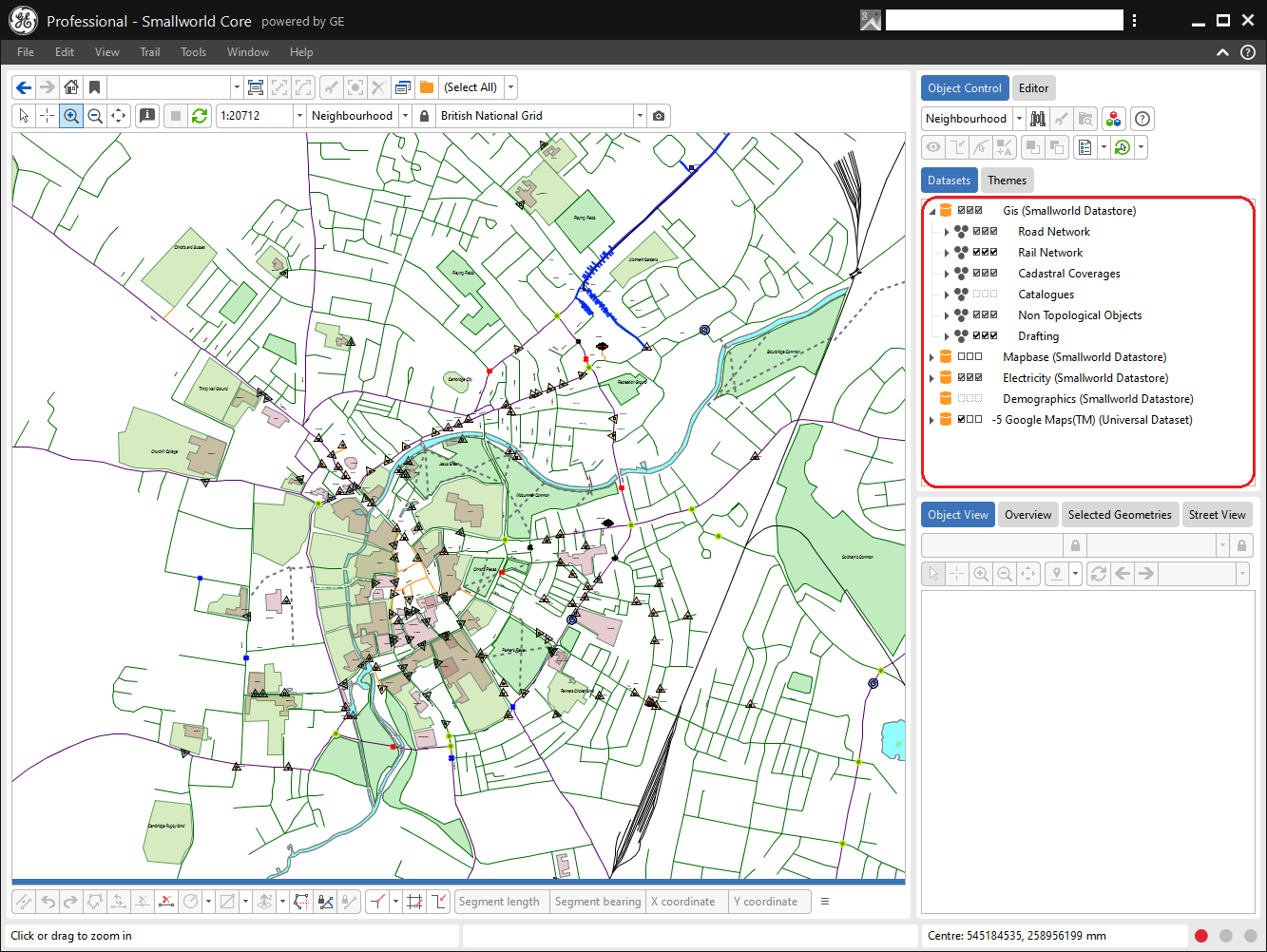Click the stepped line construction icon
Screen dimensions: 1267x952
click(x=438, y=902)
